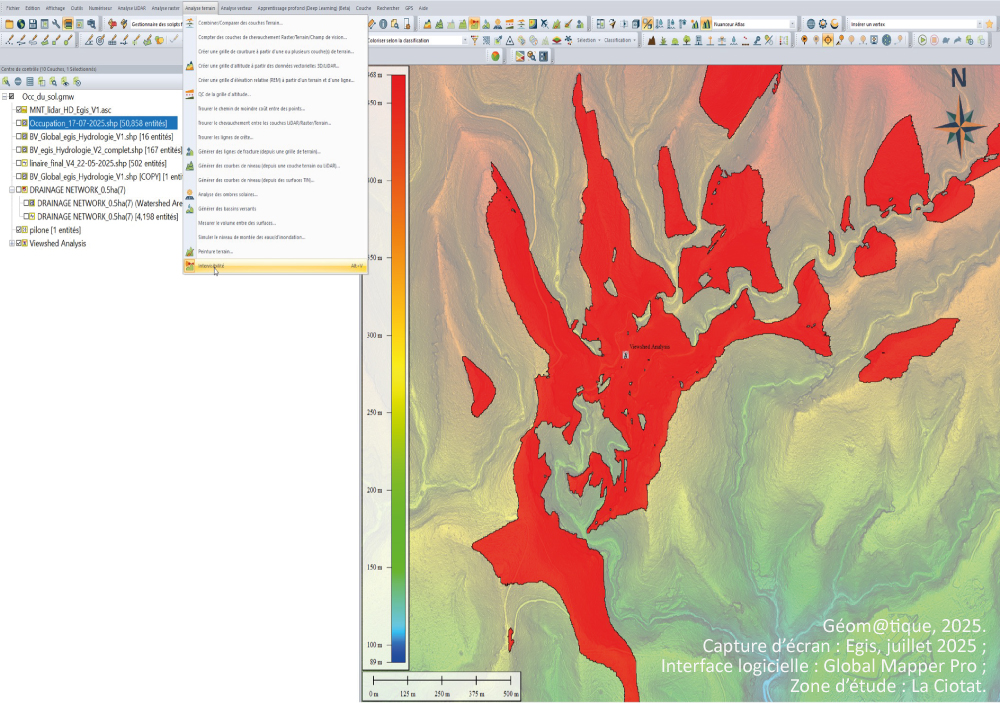Open the Analyse vecteur menu
The image size is (1000, 703).
coord(236,7)
